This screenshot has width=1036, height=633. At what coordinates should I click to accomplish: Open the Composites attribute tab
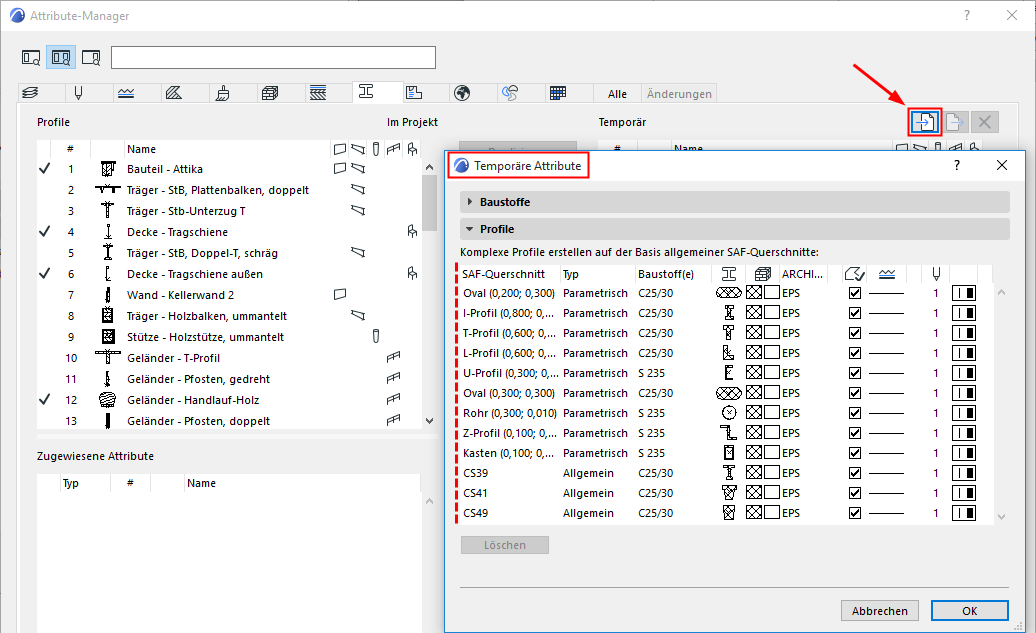[x=318, y=93]
